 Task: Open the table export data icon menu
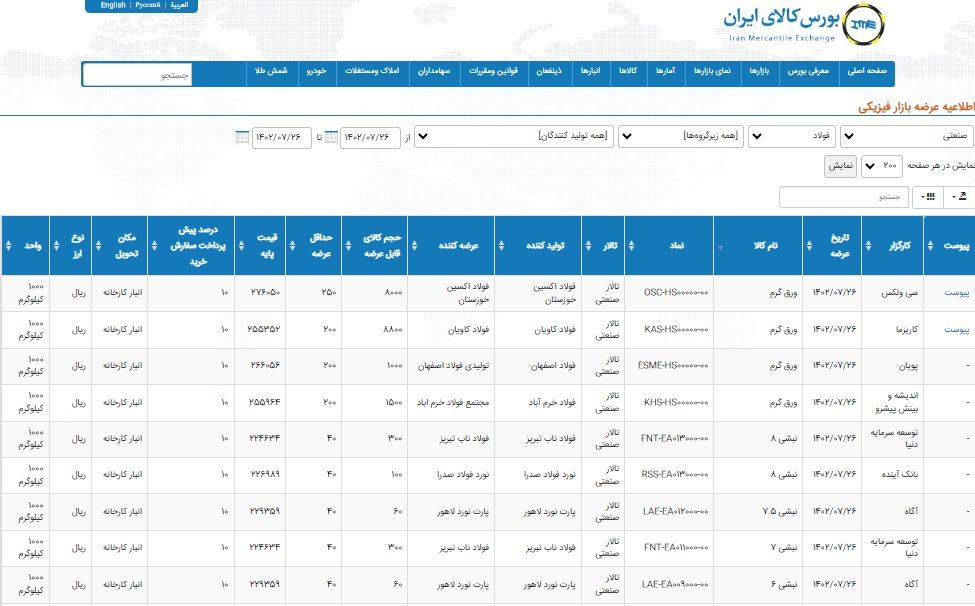(958, 197)
